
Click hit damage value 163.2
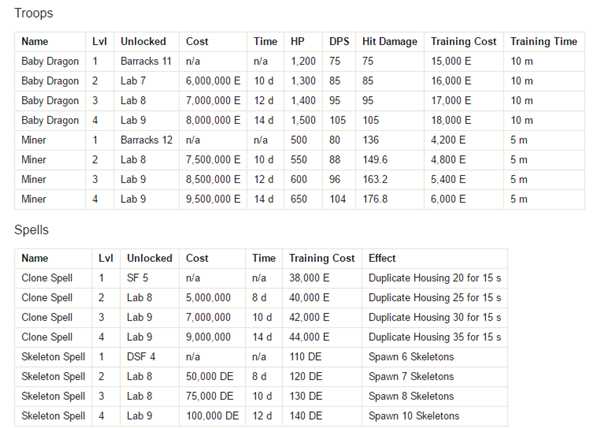(375, 179)
